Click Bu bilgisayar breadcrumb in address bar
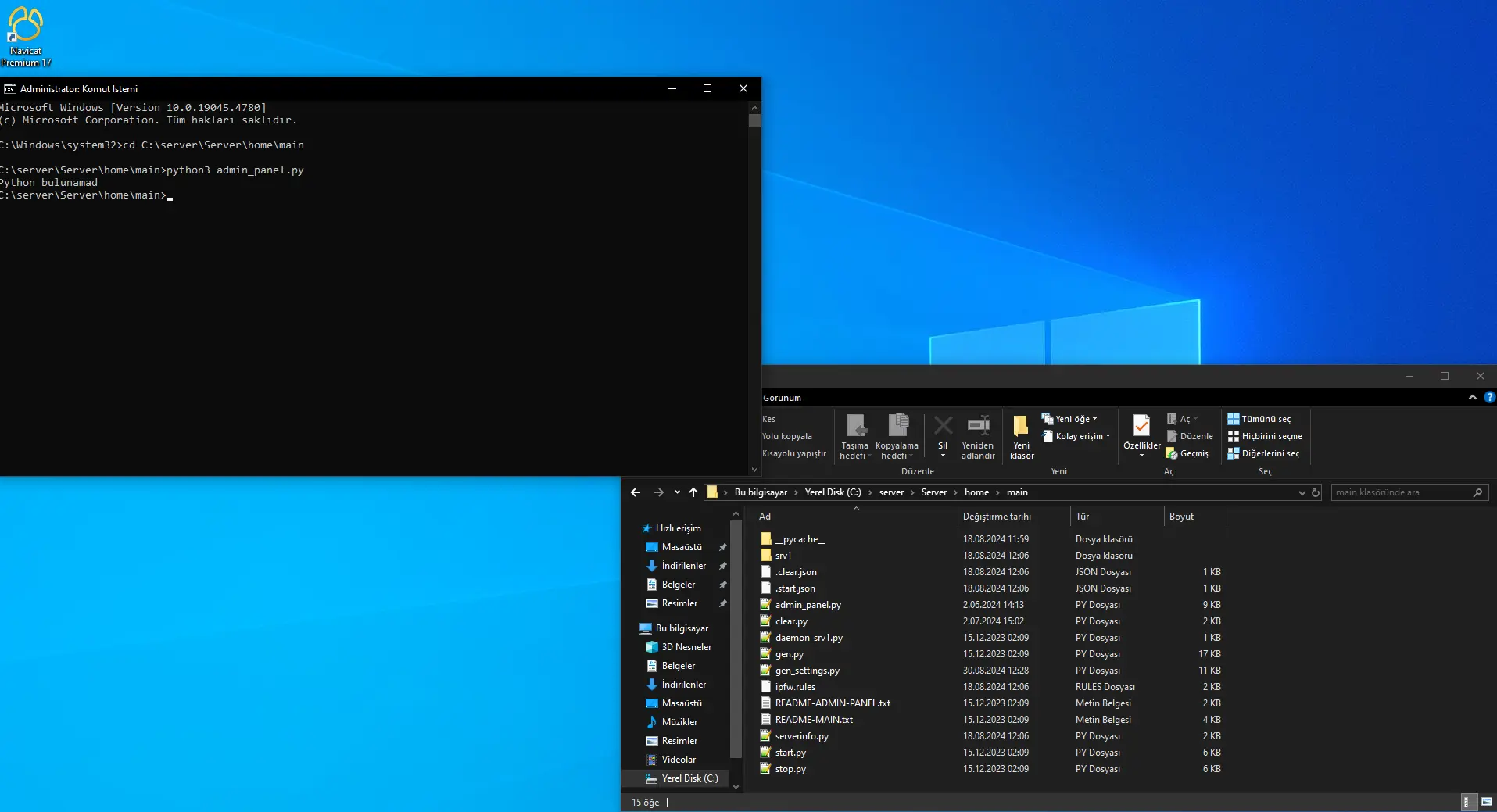 [x=761, y=492]
